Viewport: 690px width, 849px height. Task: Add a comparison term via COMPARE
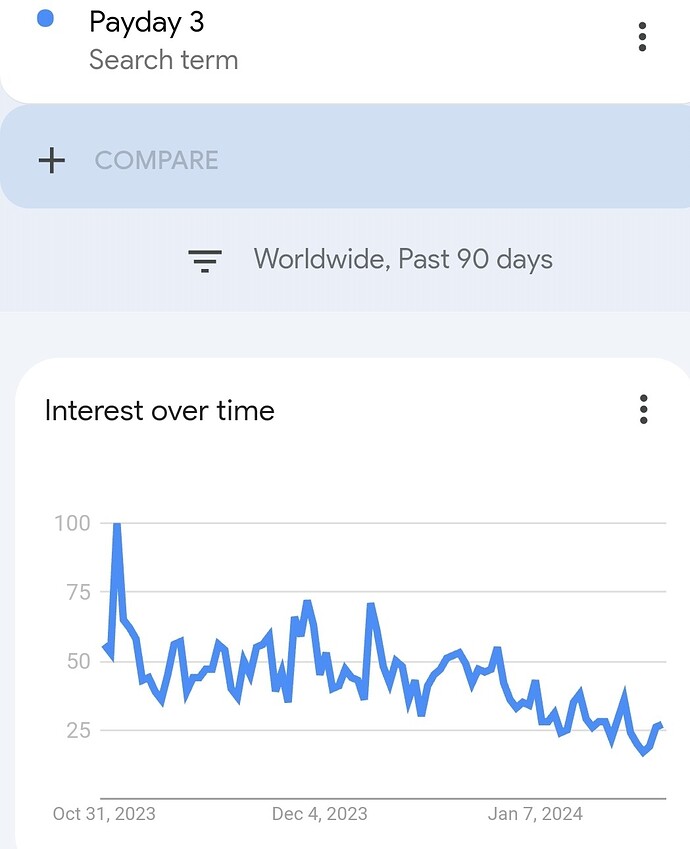point(157,161)
